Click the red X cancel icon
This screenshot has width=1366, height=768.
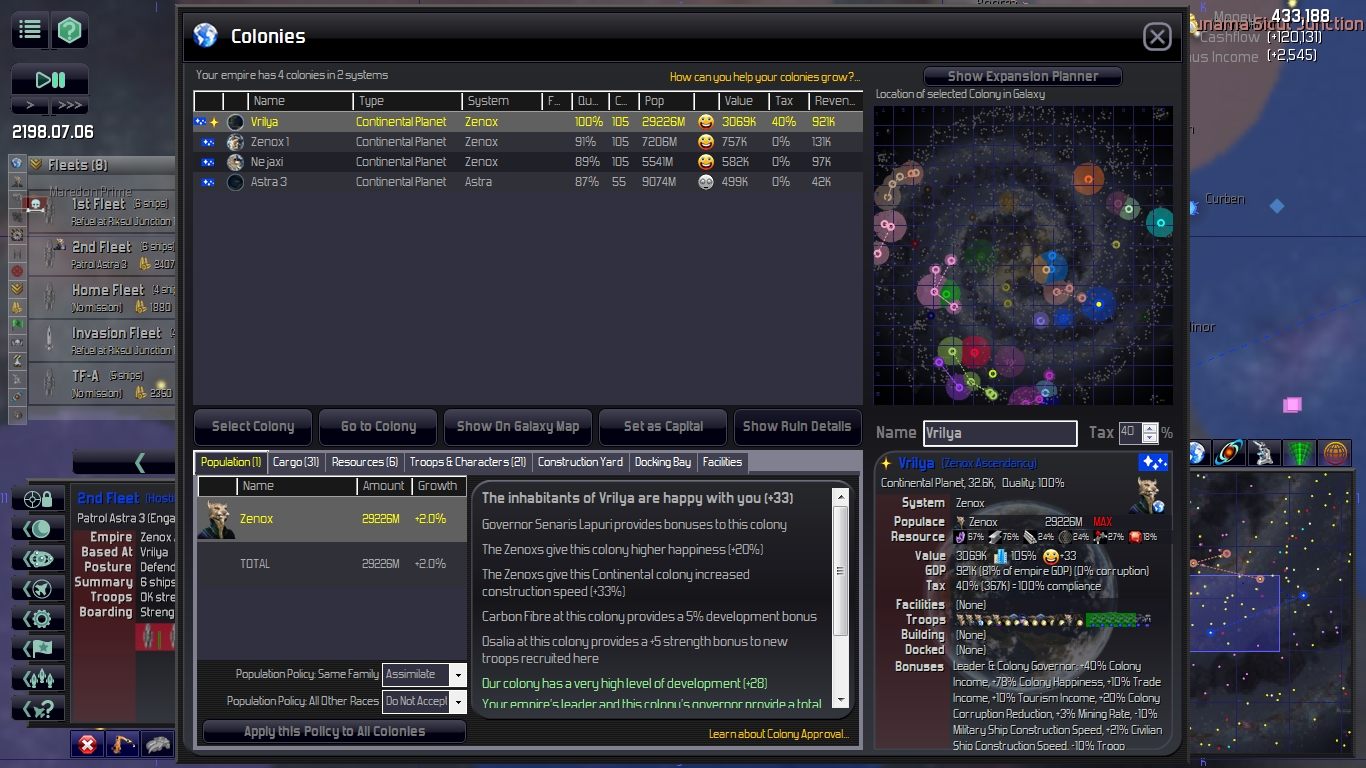pyautogui.click(x=88, y=744)
